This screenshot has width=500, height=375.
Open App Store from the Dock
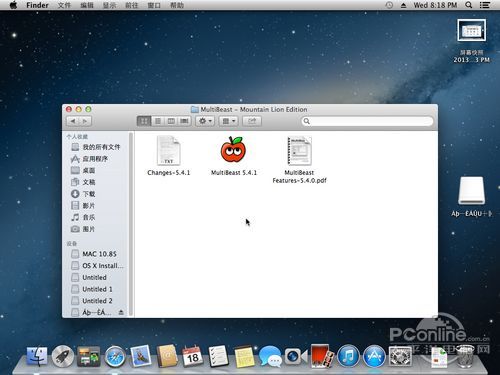point(374,356)
